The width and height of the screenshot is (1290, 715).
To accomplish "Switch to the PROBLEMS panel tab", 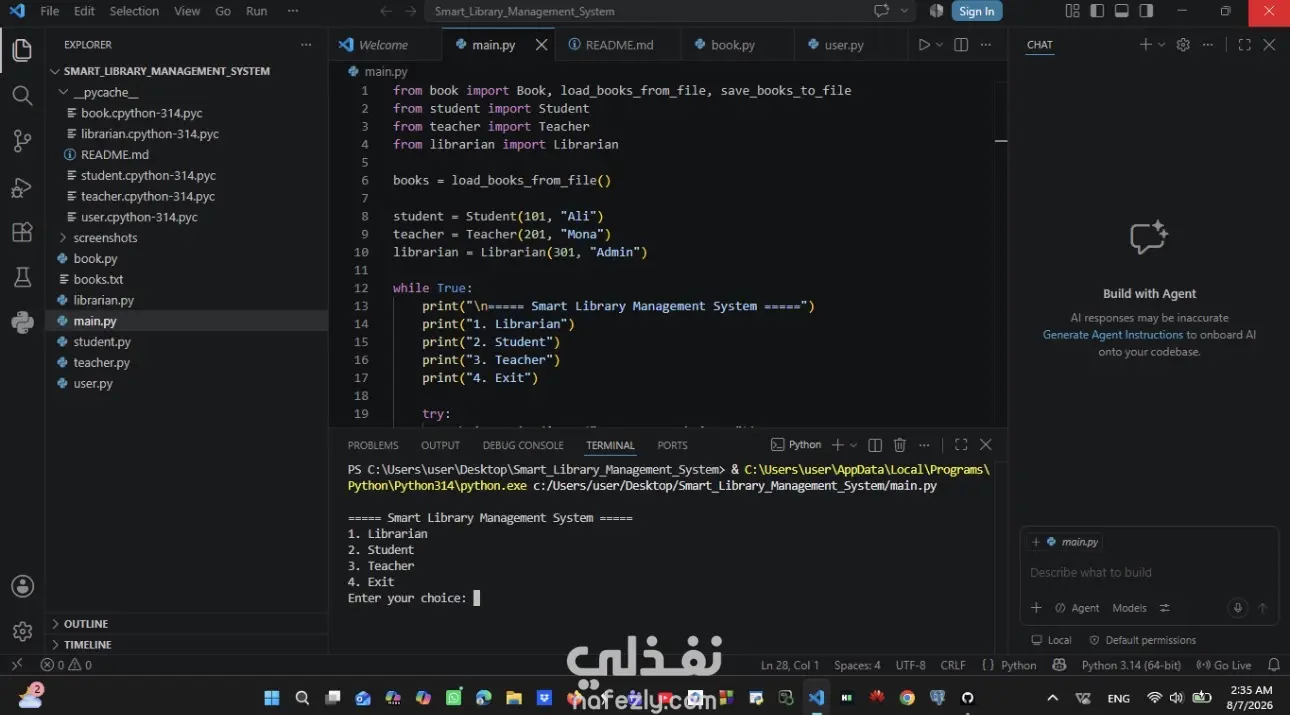I will (373, 445).
